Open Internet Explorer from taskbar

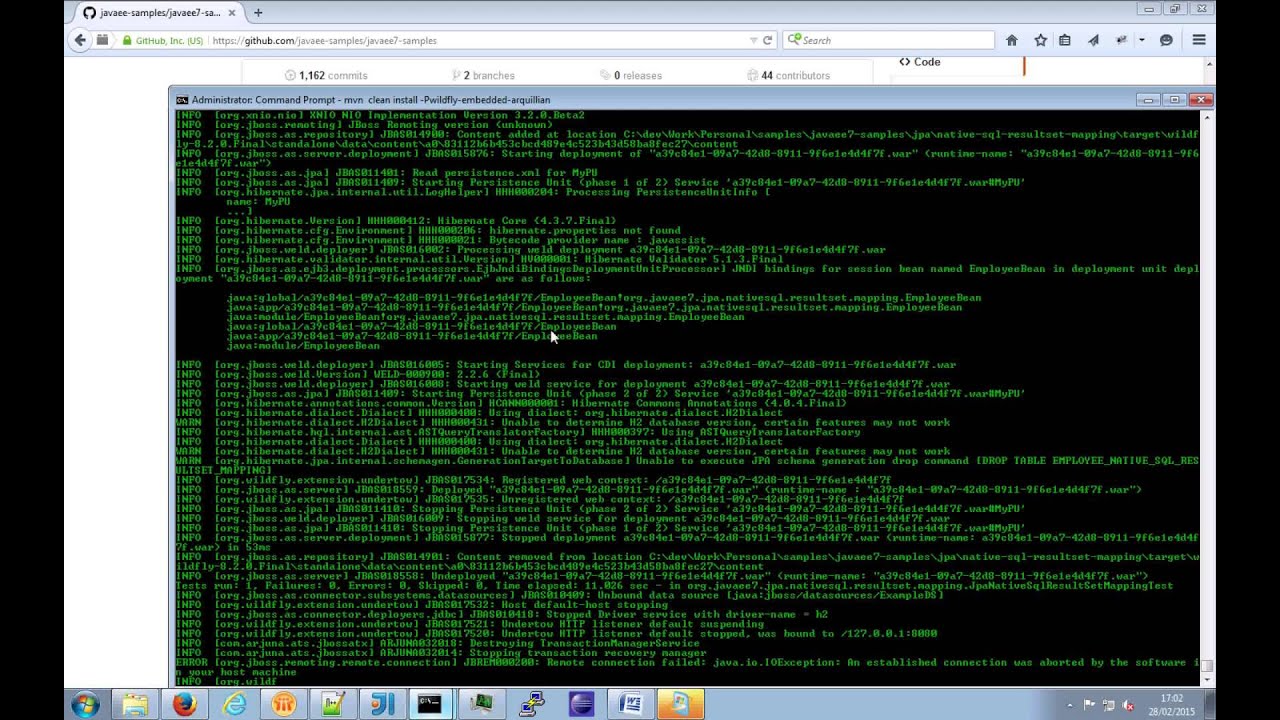click(x=233, y=704)
